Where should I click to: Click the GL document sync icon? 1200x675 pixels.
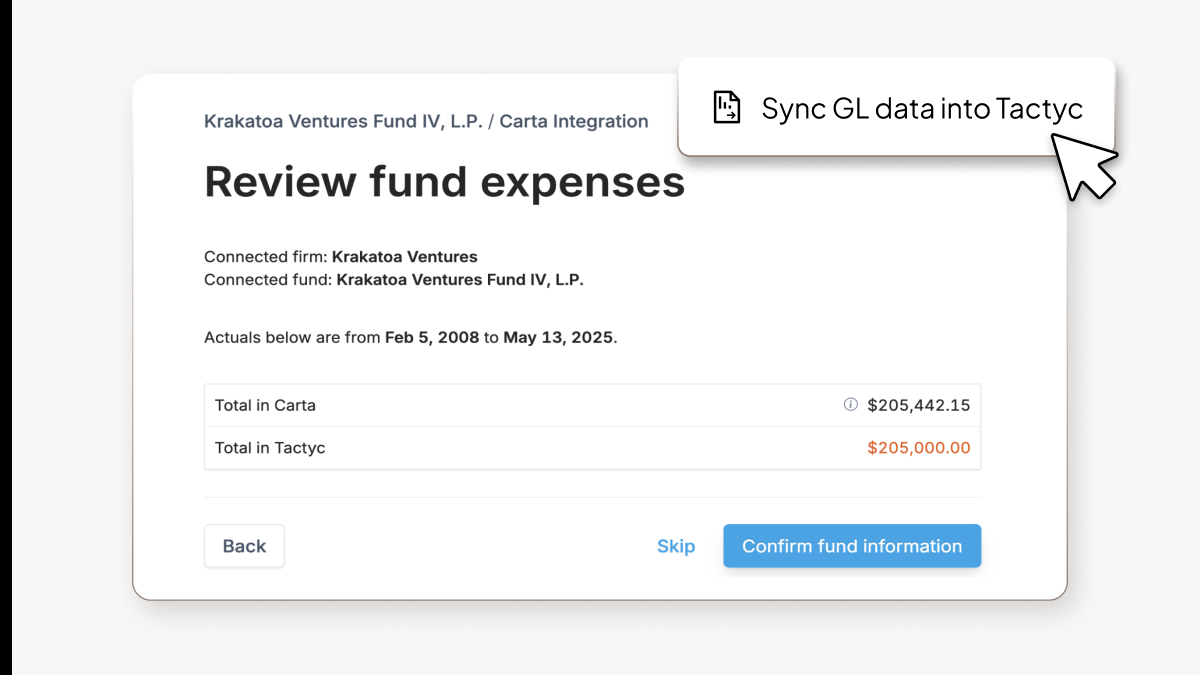coord(727,107)
